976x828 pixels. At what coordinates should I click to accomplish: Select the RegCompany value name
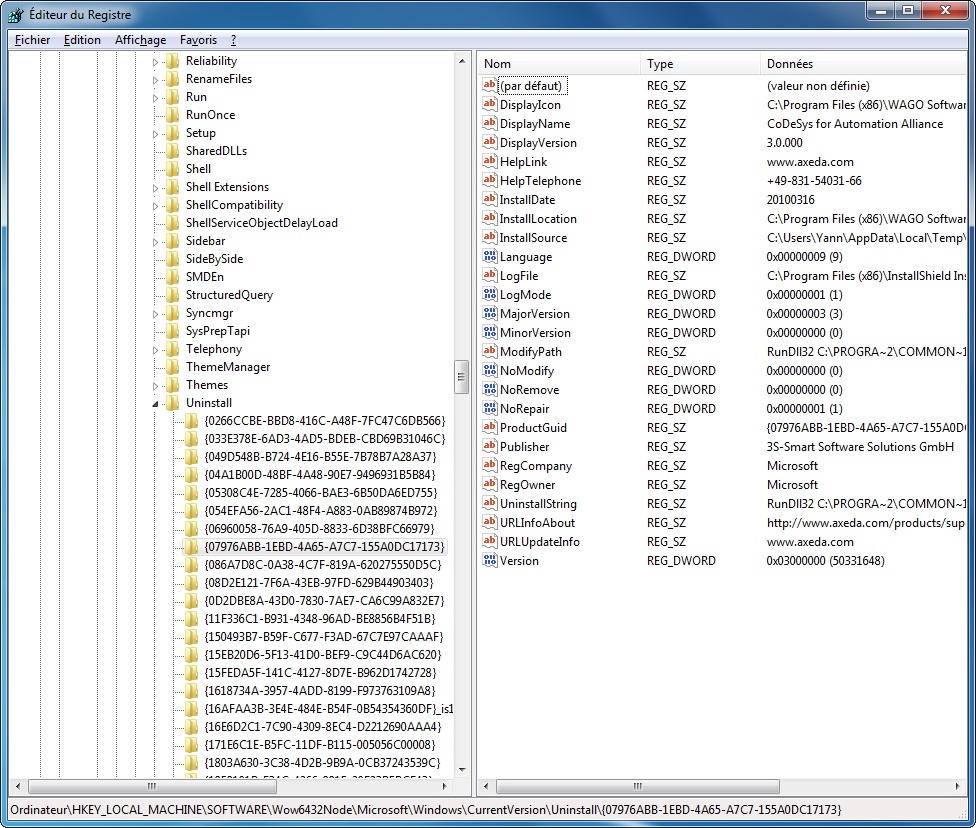click(x=536, y=466)
